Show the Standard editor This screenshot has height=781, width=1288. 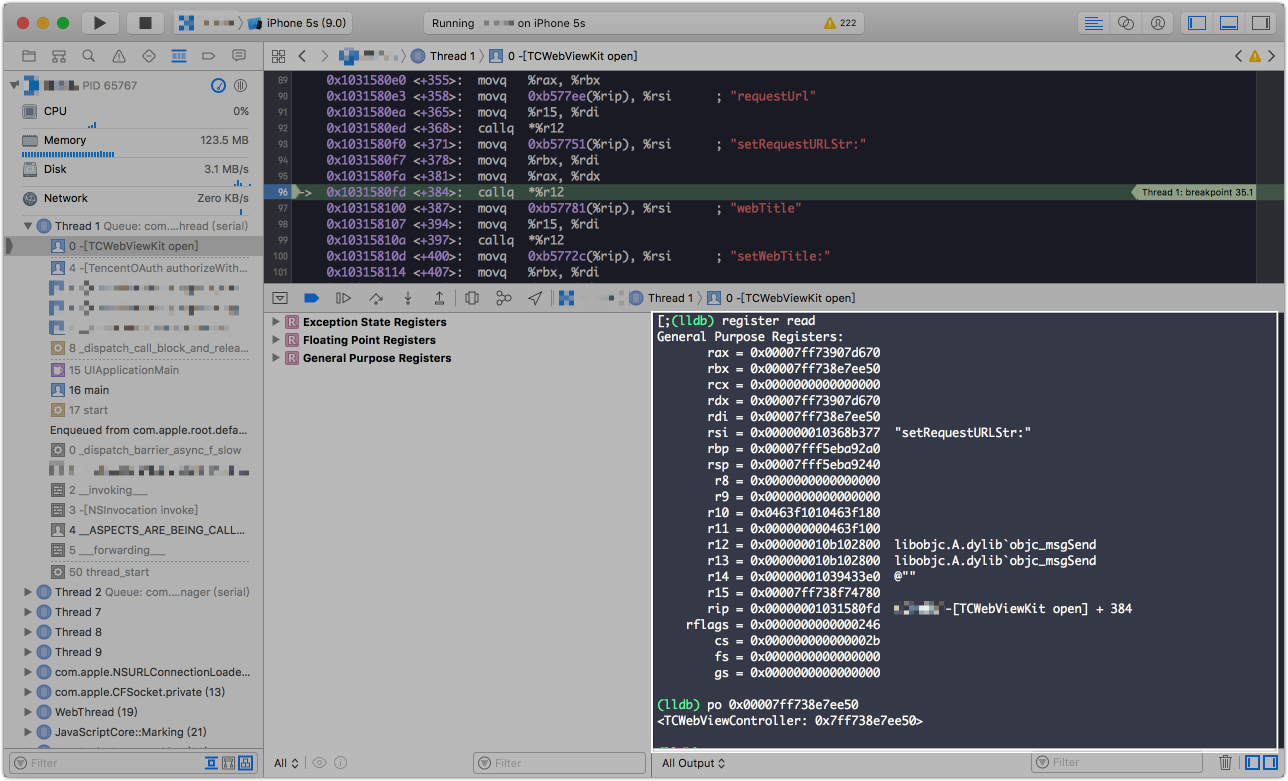1094,23
